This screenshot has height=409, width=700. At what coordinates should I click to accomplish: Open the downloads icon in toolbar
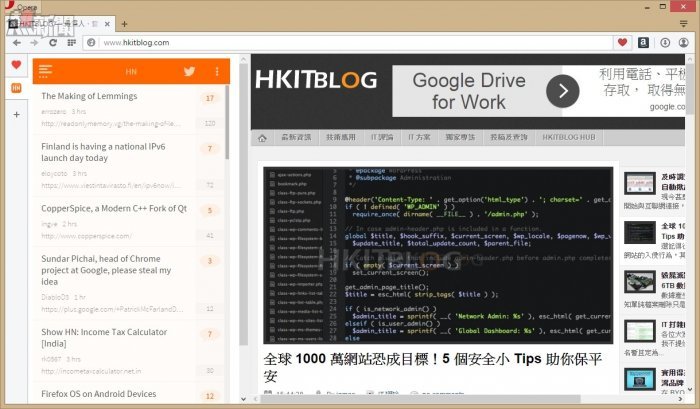point(665,42)
